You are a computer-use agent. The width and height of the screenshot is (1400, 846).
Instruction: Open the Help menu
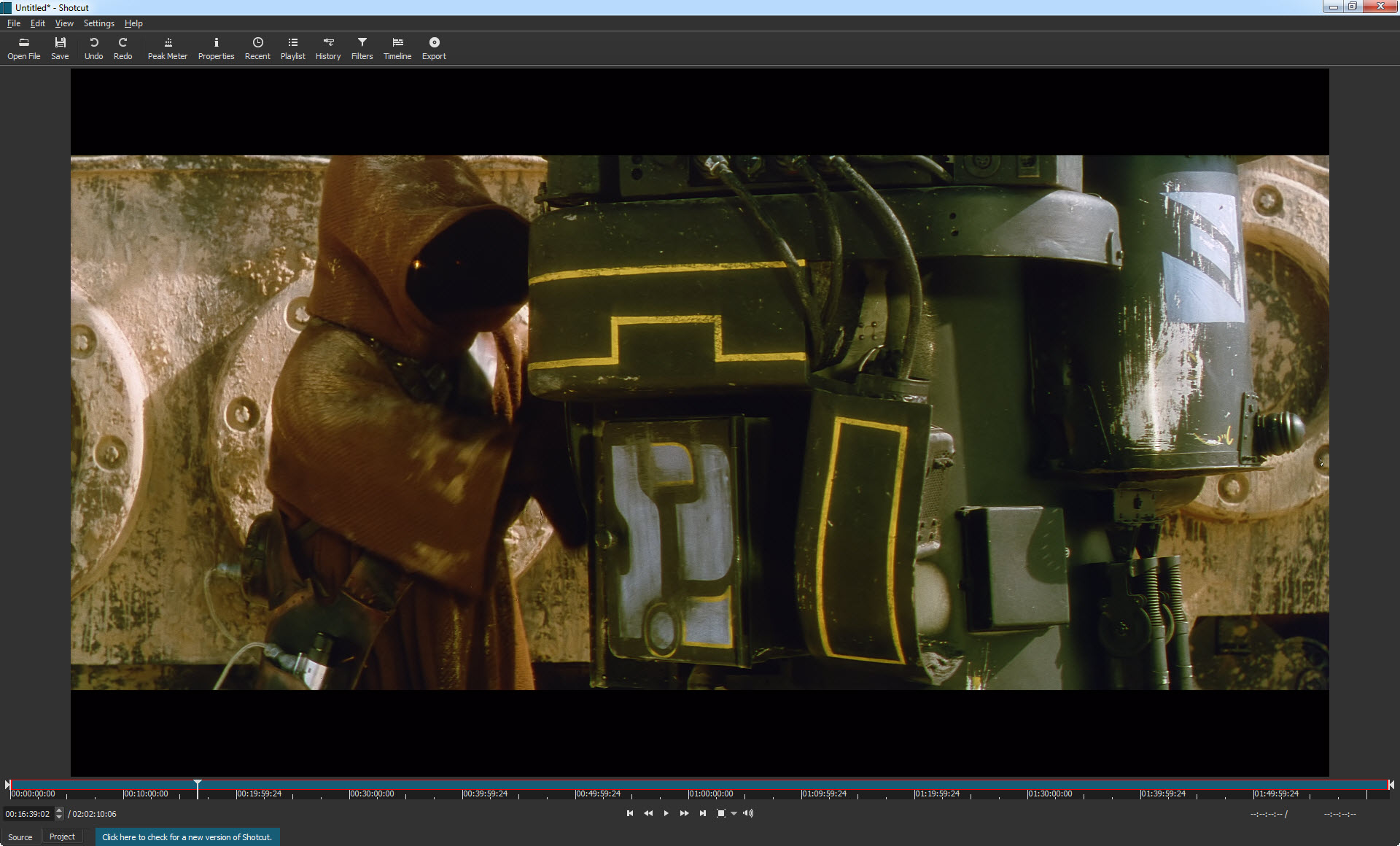pos(133,23)
